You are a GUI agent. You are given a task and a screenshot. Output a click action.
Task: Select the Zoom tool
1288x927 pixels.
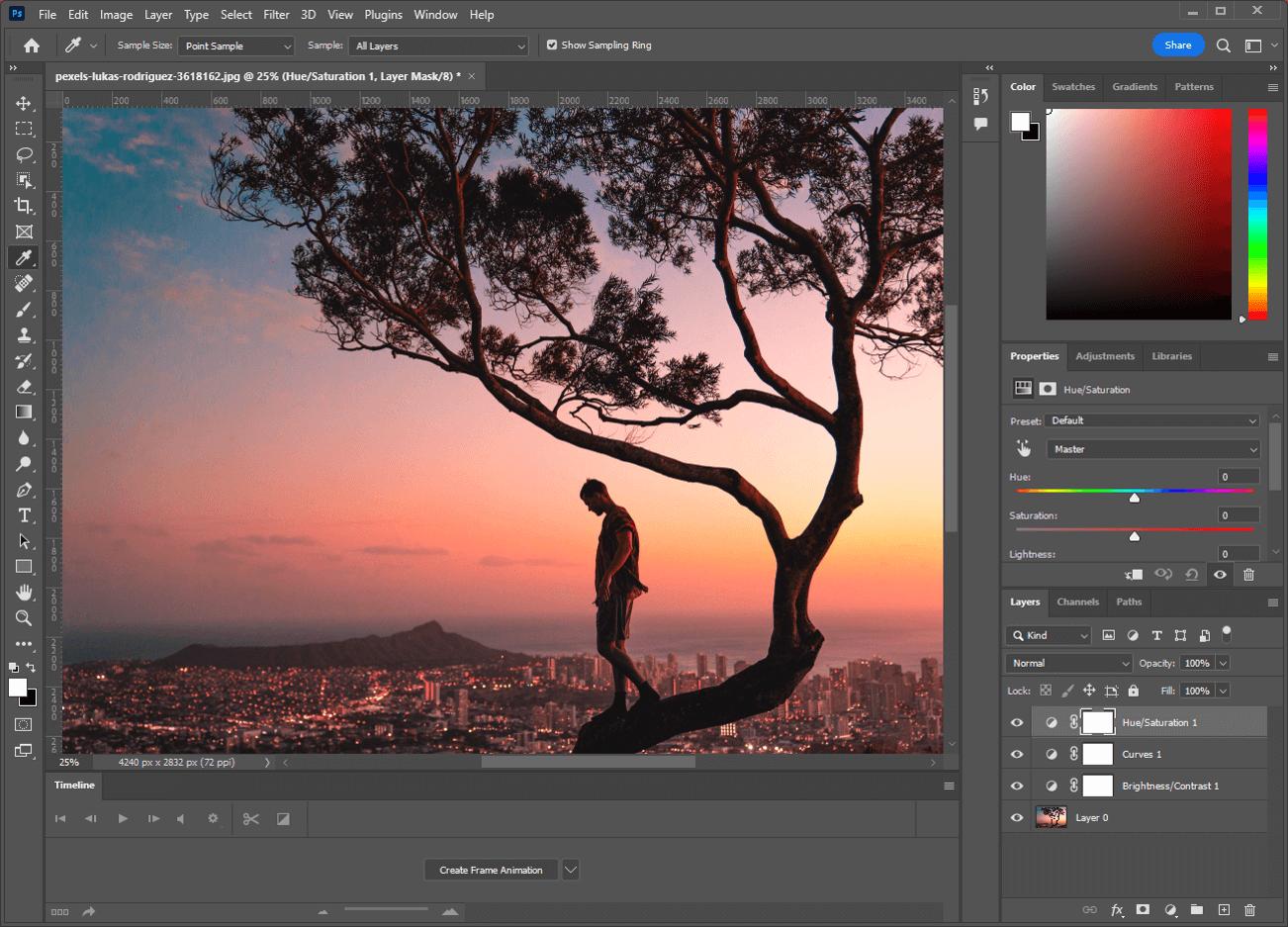[x=24, y=618]
